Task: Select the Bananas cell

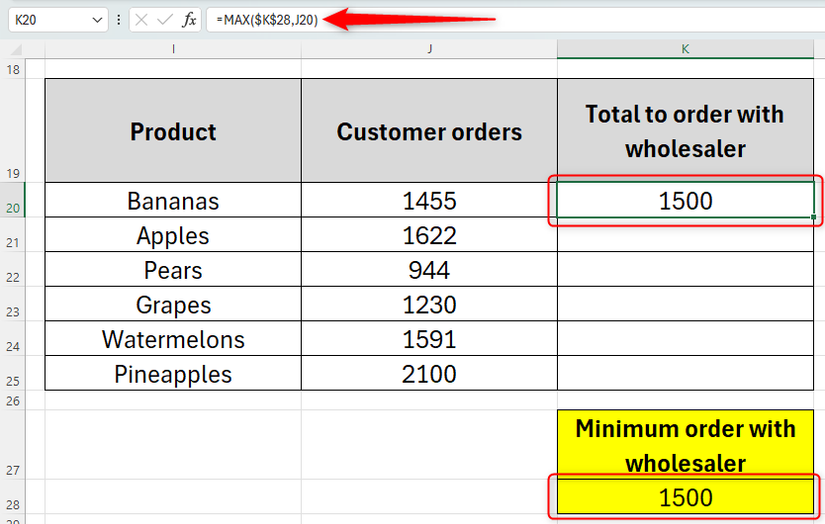Action: click(x=173, y=200)
